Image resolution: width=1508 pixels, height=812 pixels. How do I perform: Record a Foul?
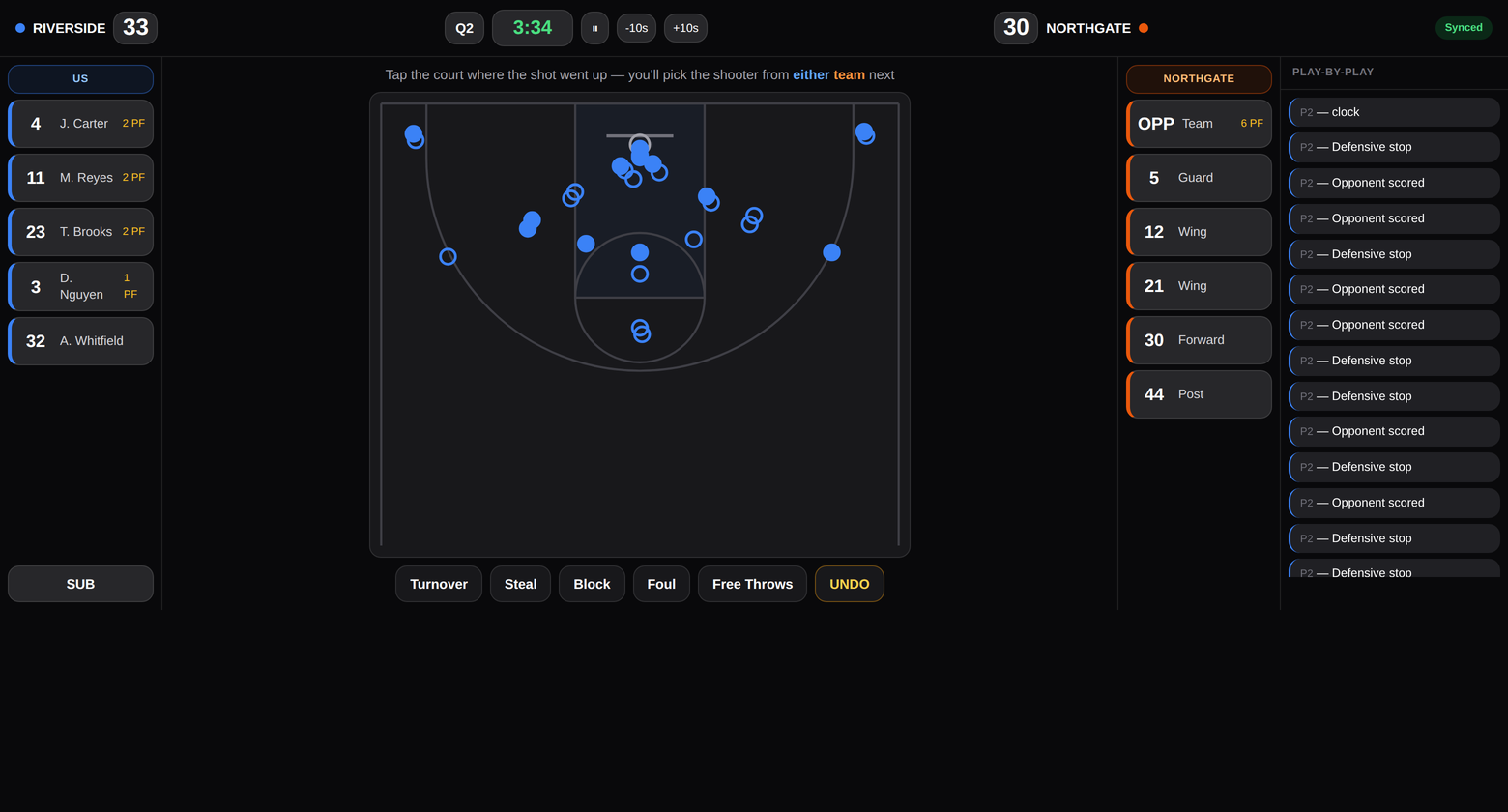pos(661,584)
